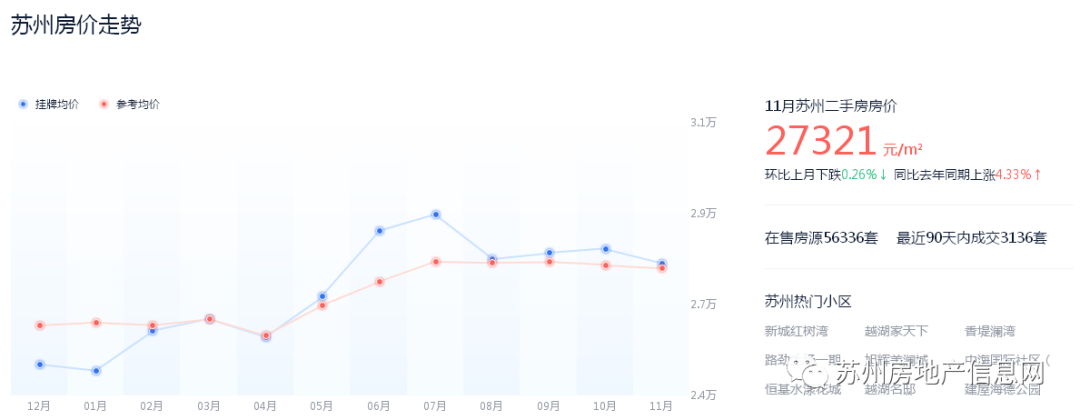
Task: Select the blue 12月 data point
Action: 39,364
